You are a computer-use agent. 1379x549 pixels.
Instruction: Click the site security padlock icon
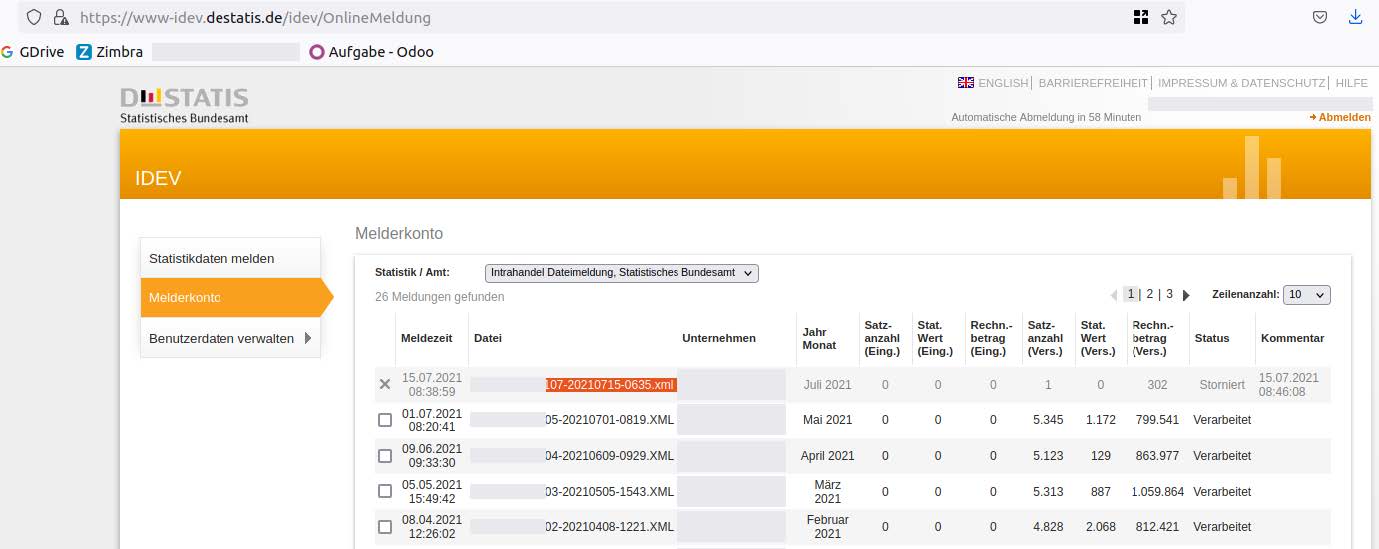pos(61,17)
